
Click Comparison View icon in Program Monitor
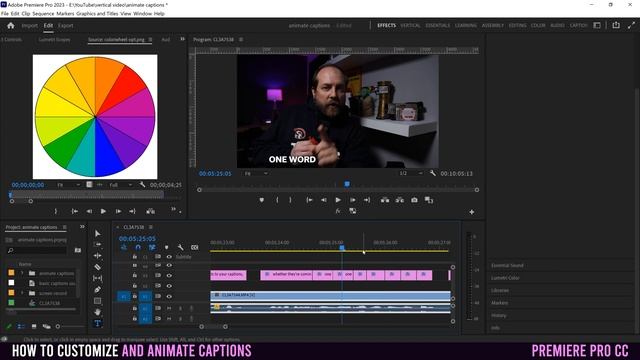[429, 200]
